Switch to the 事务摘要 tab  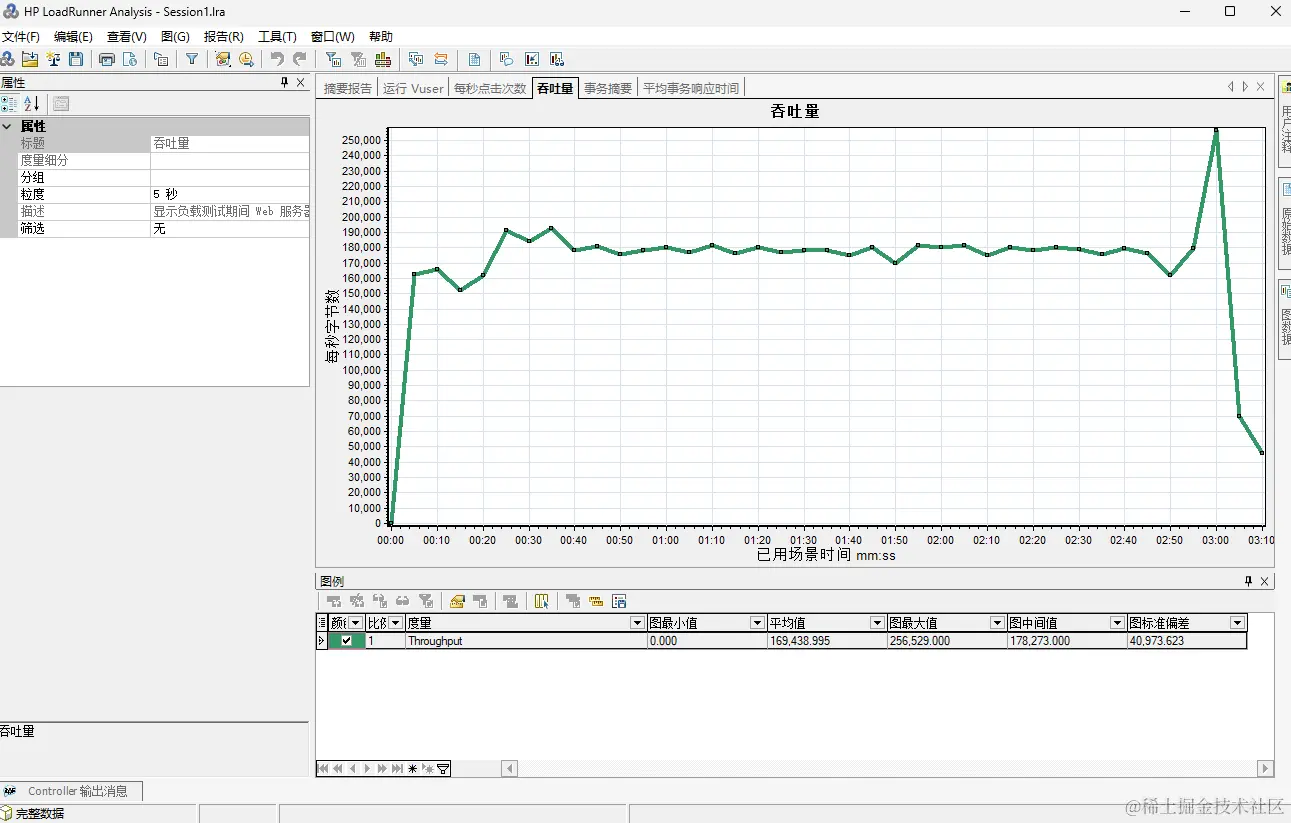coord(608,88)
